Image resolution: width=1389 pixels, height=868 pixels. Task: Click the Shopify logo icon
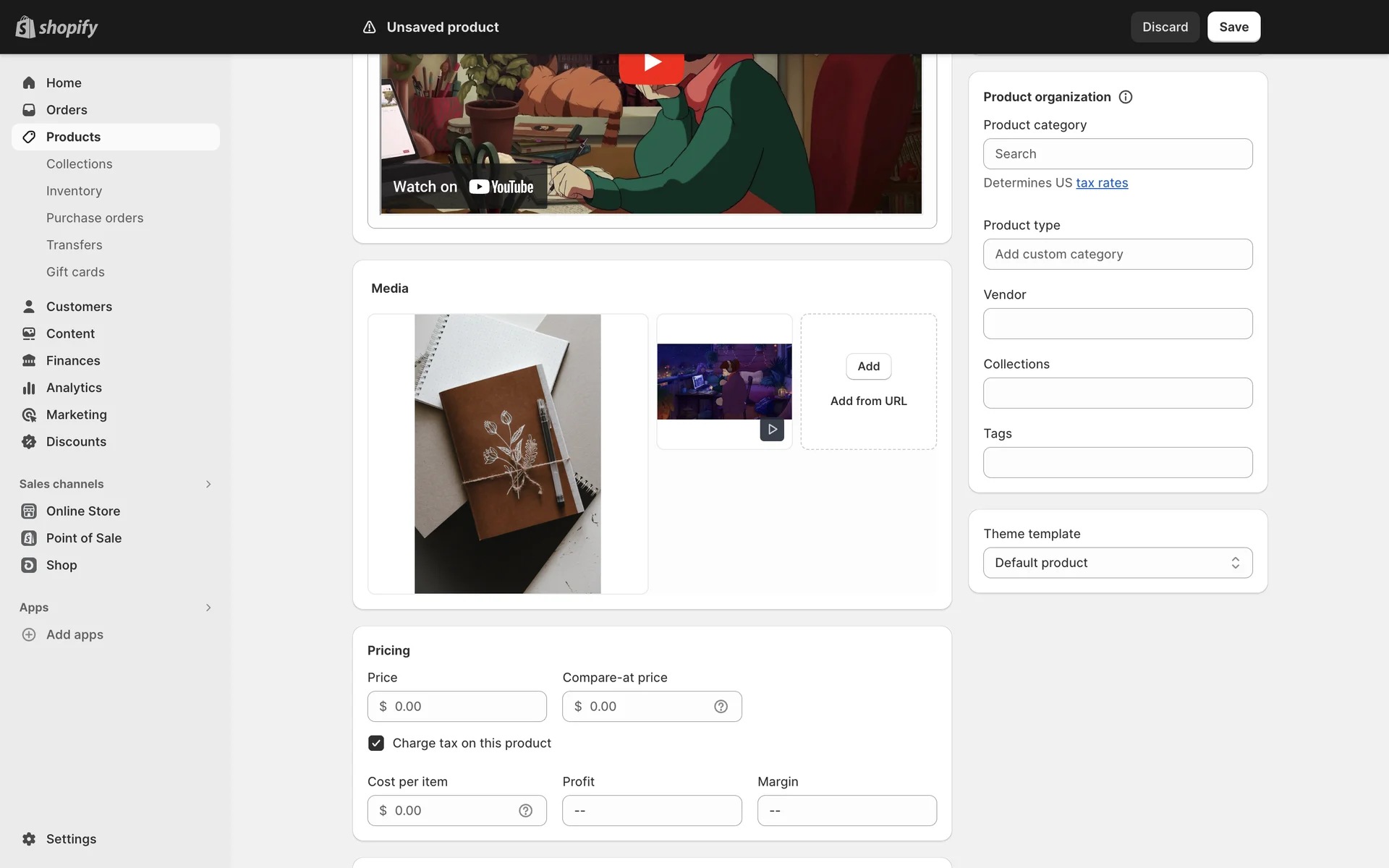pyautogui.click(x=25, y=27)
